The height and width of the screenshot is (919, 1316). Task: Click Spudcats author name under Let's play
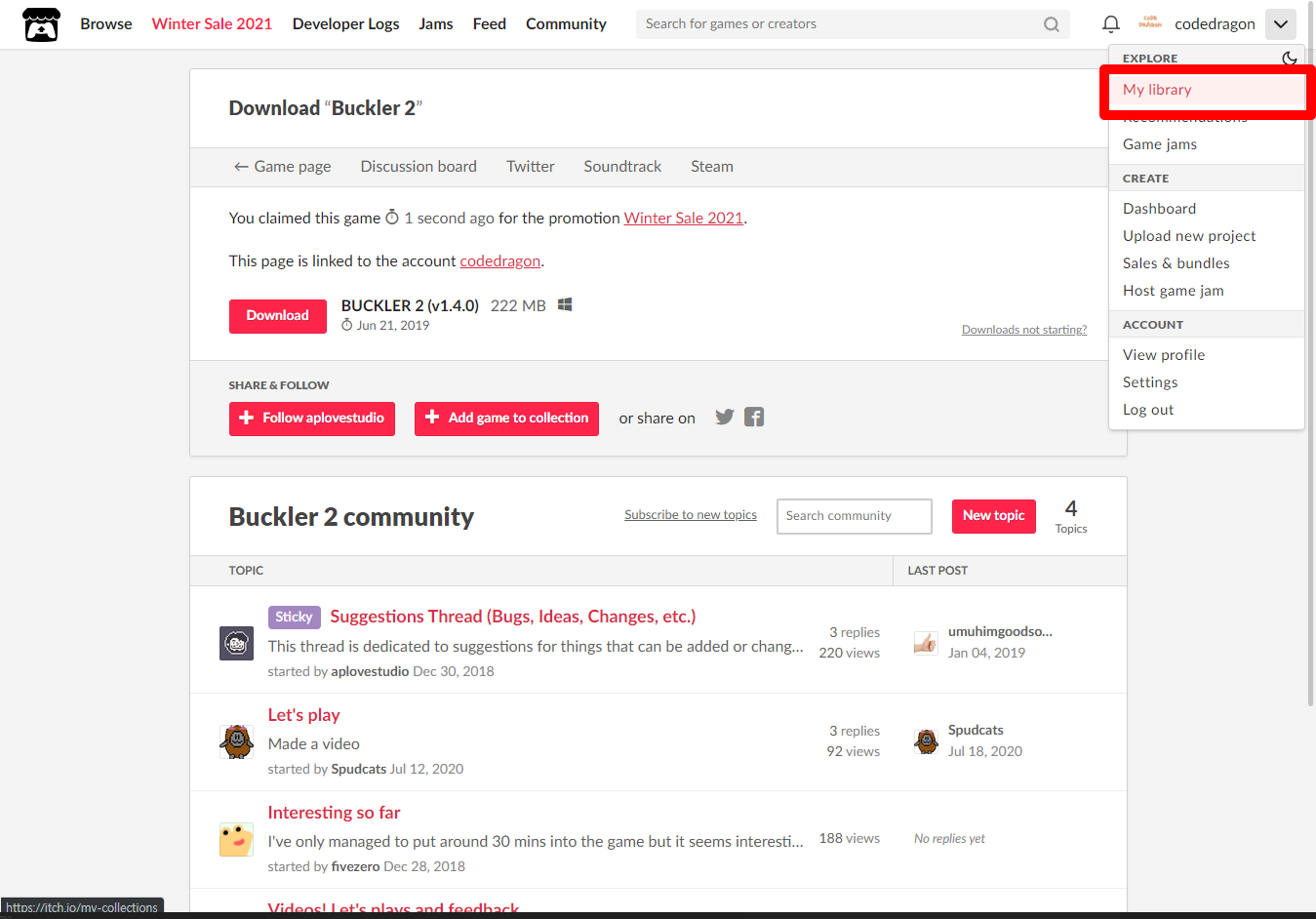pos(359,769)
